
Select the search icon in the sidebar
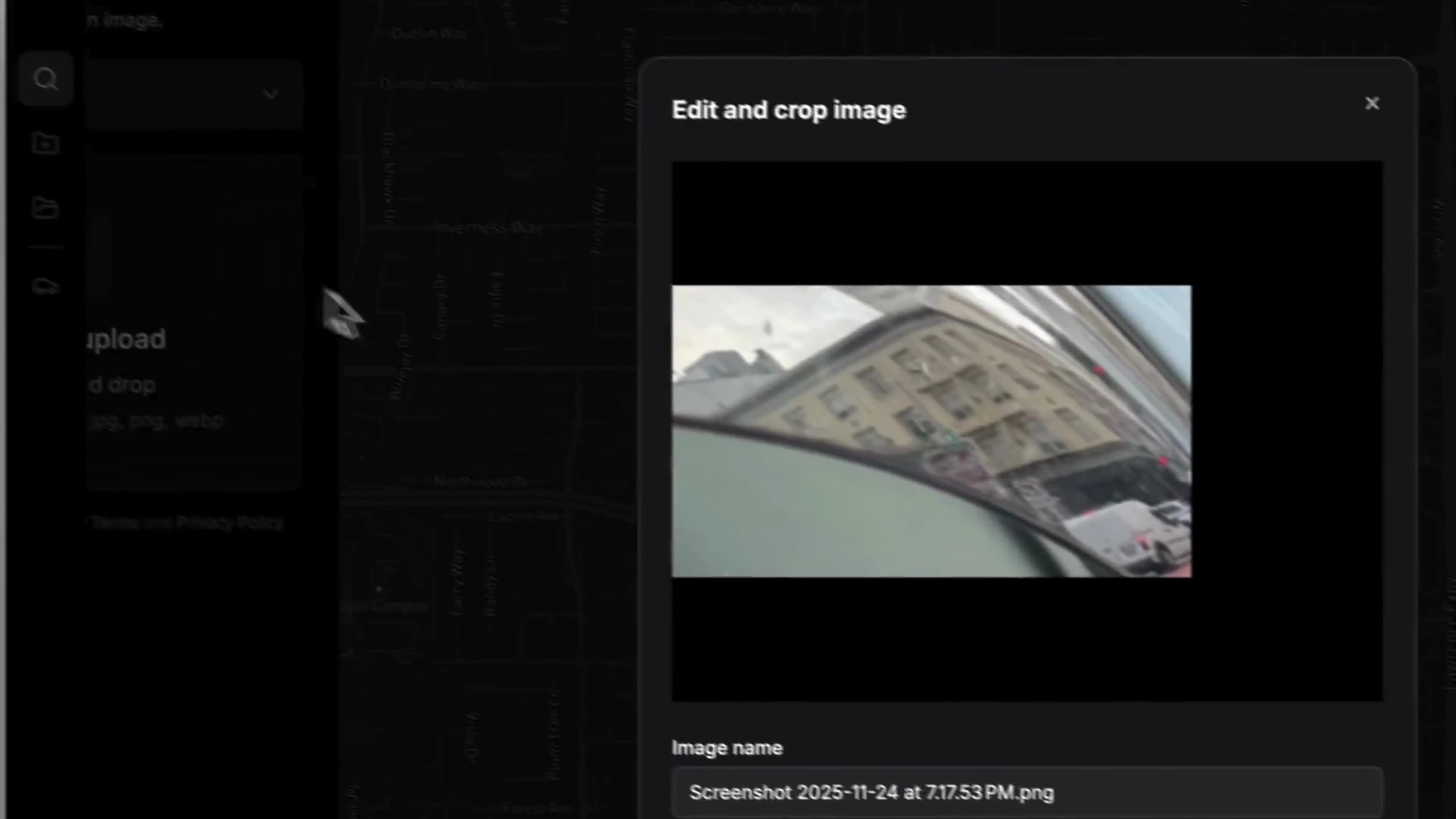45,78
